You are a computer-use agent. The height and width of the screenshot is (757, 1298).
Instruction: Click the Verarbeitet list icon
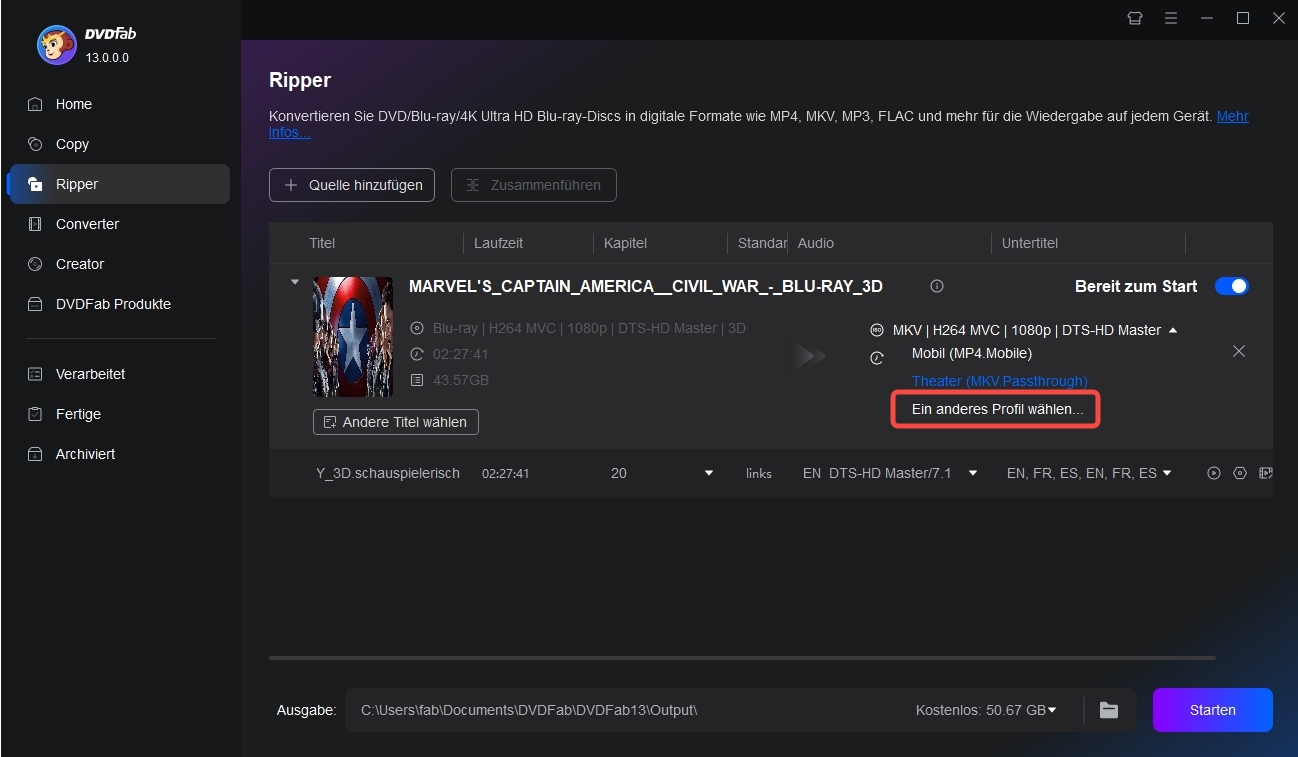[36, 374]
